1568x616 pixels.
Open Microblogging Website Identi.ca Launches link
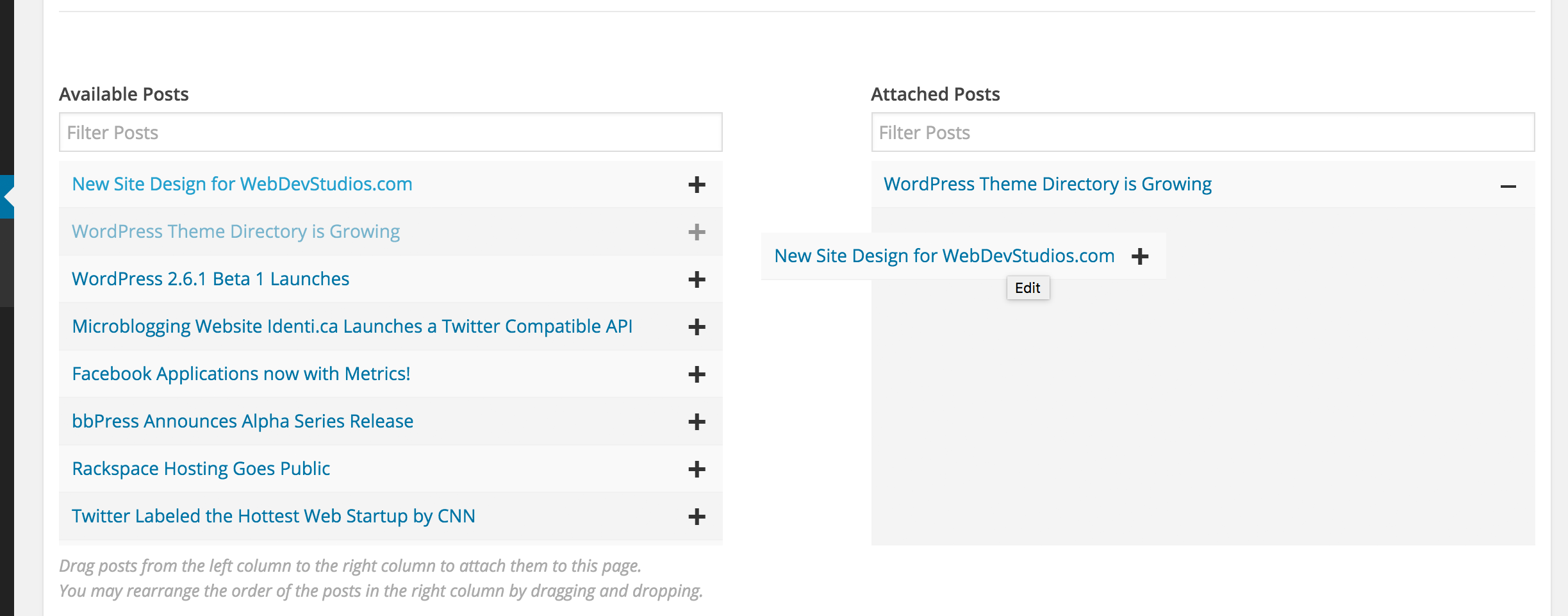tap(352, 326)
